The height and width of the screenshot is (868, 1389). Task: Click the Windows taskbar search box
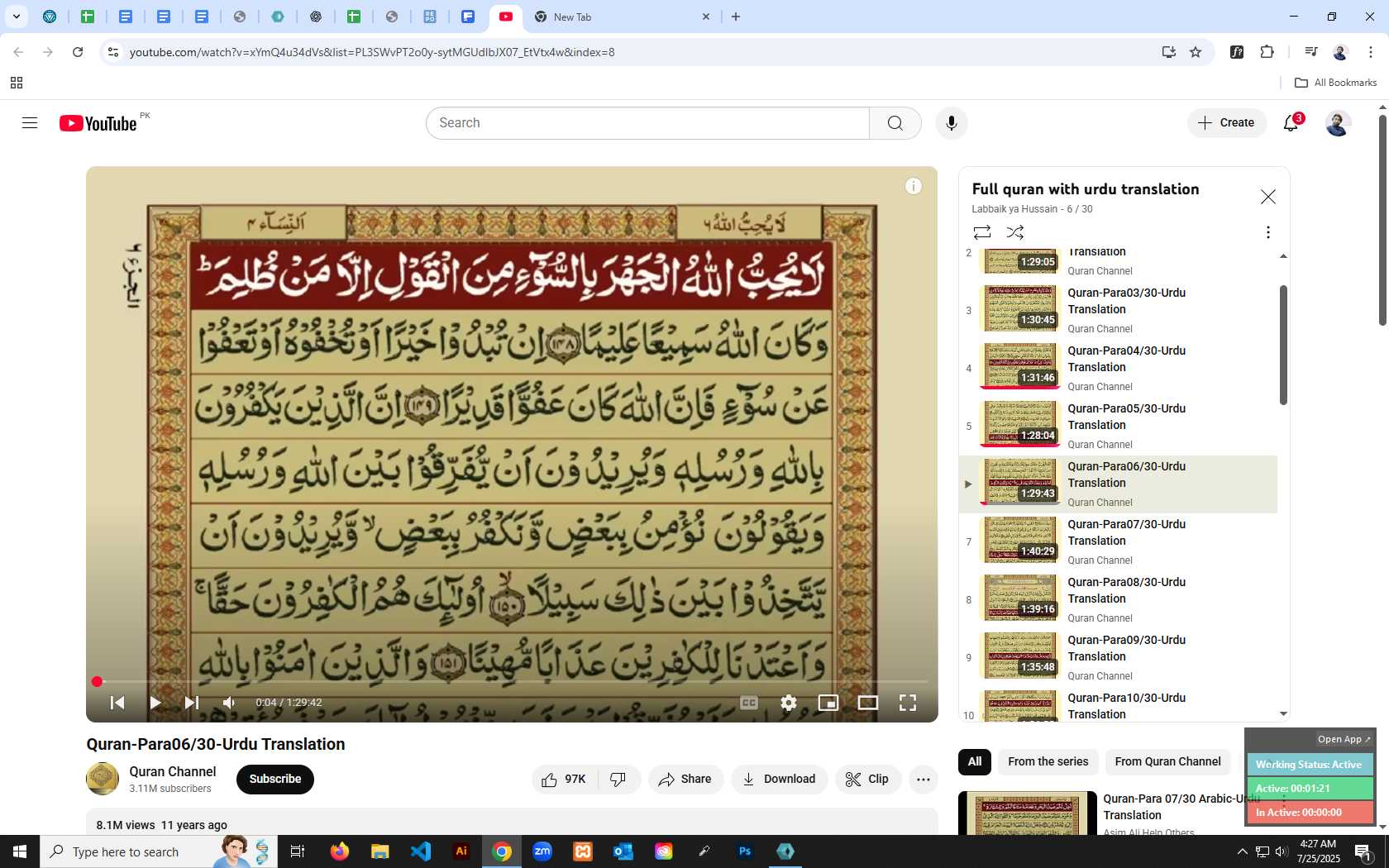pos(159,851)
